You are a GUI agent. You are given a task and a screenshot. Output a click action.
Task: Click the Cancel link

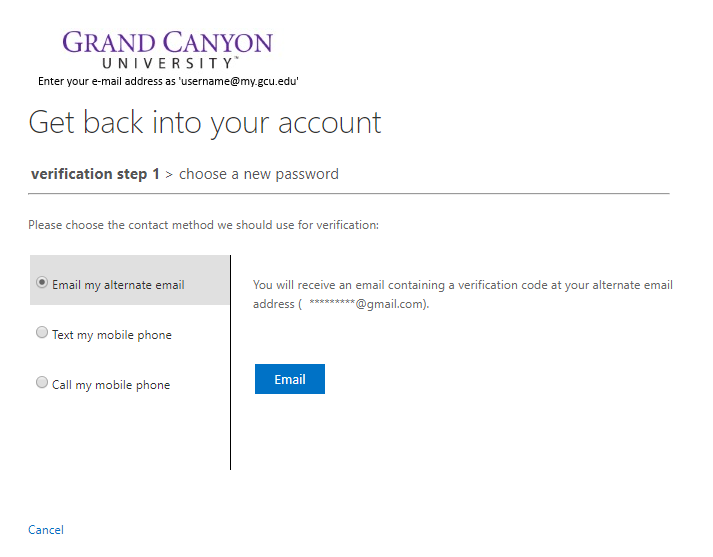pos(46,530)
